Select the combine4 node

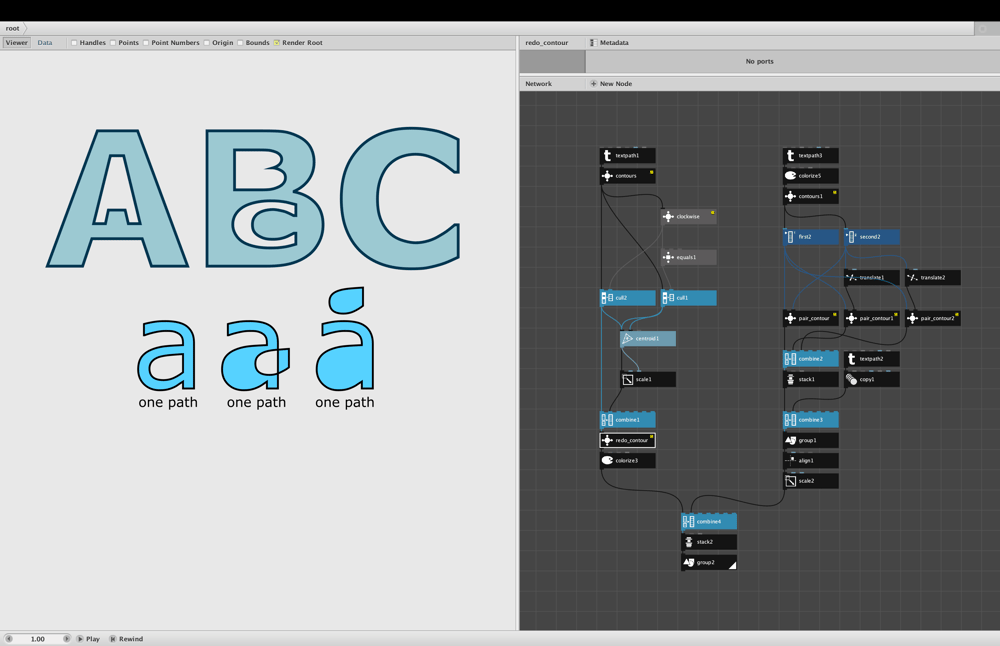[709, 522]
